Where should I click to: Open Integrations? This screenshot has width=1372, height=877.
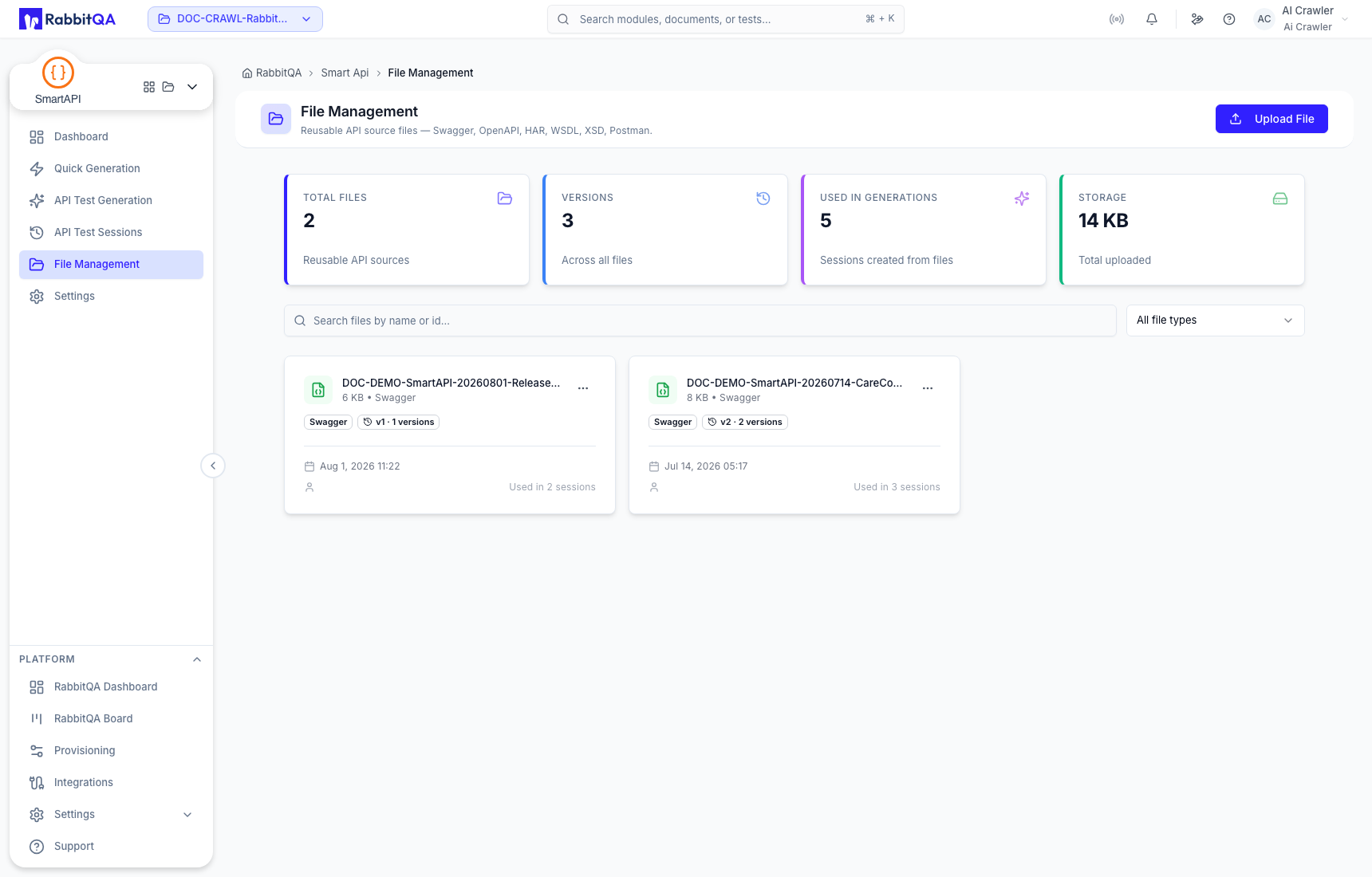click(111, 783)
